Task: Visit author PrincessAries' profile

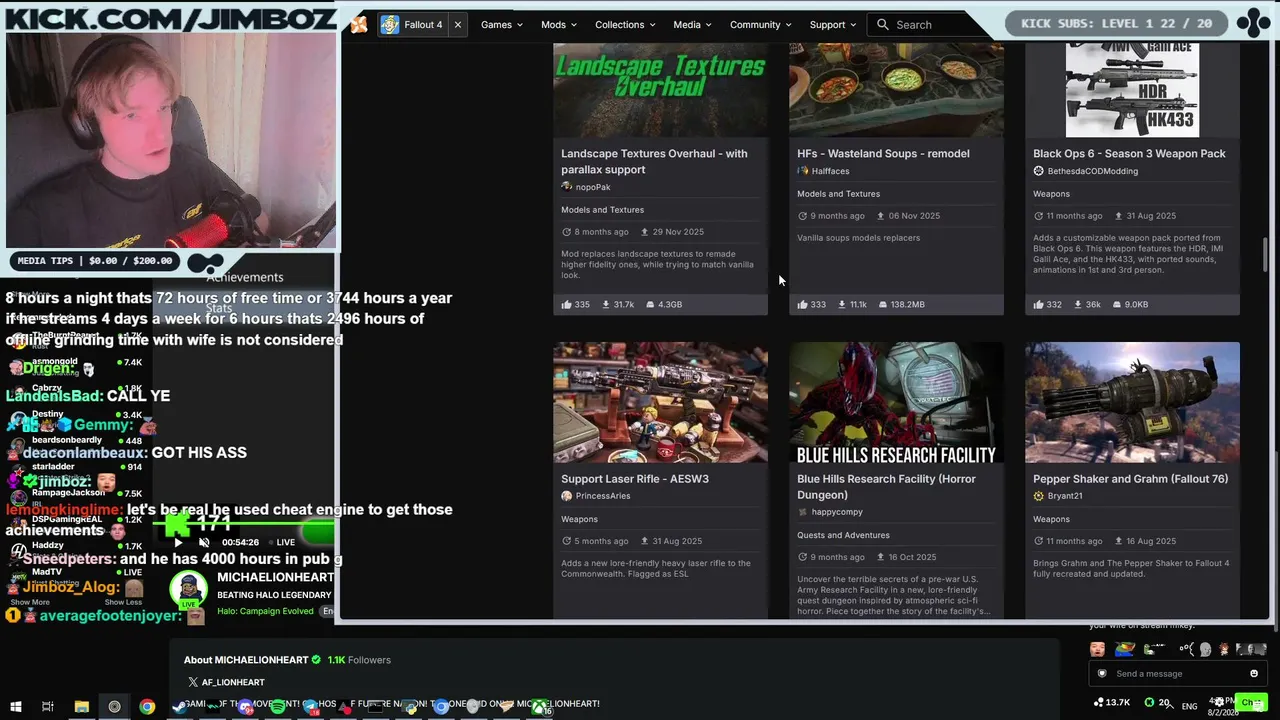Action: (x=602, y=496)
